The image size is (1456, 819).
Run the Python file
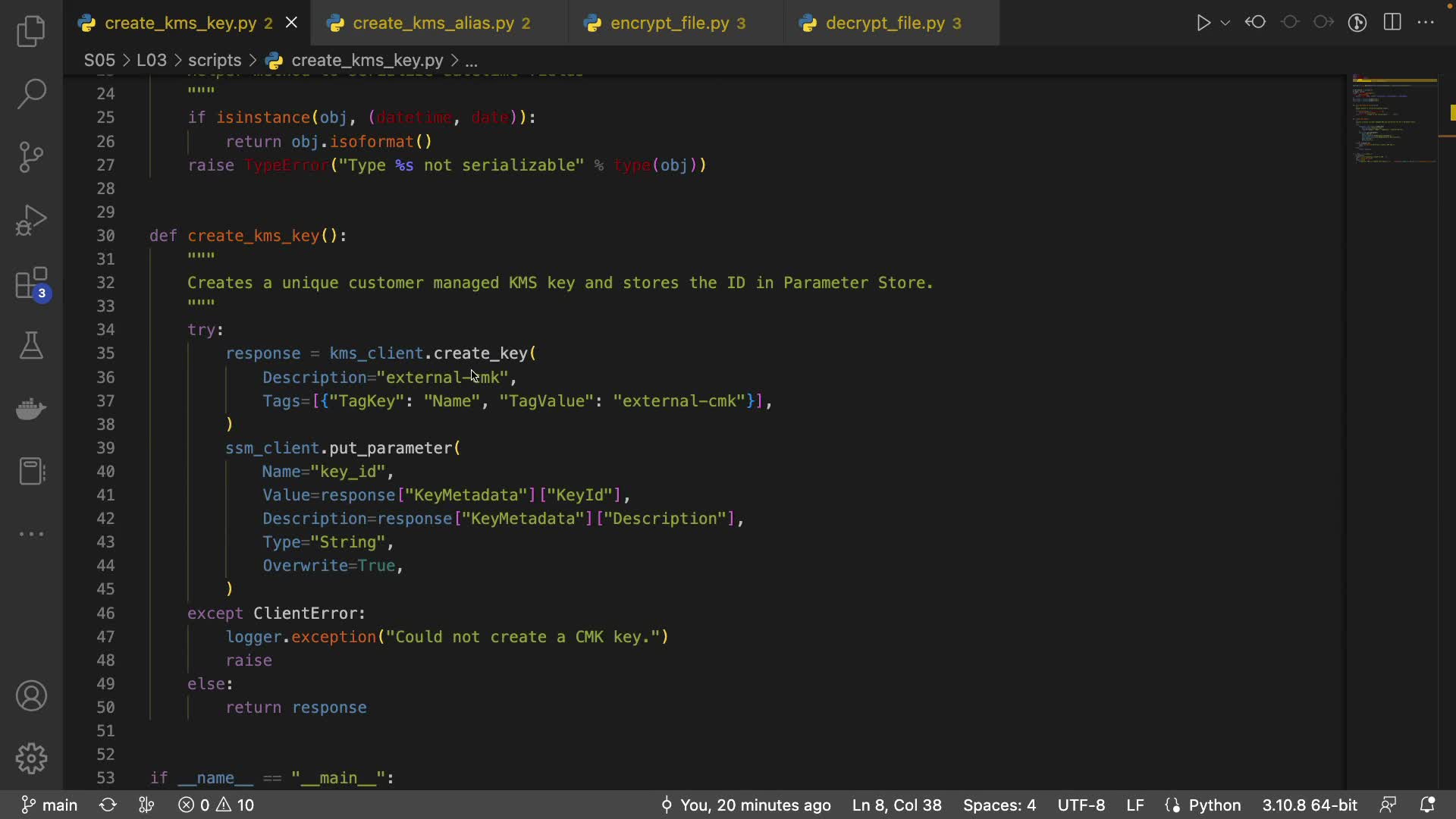(x=1203, y=23)
